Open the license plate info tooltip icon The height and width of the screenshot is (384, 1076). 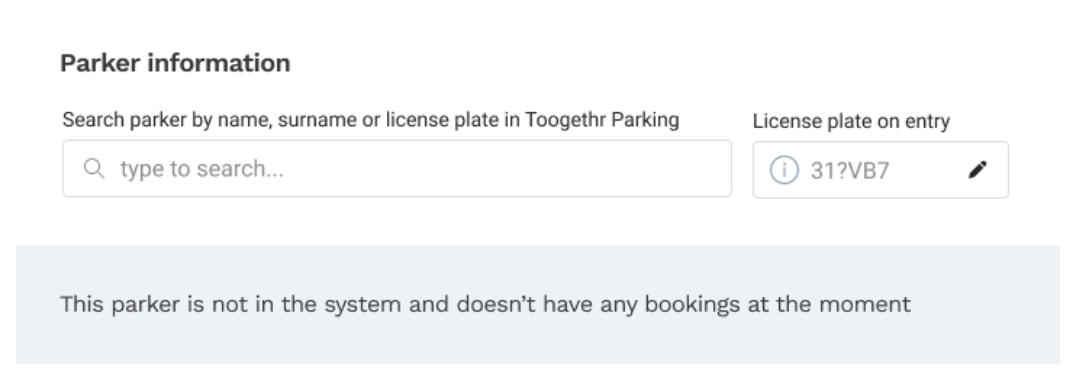[x=784, y=169]
